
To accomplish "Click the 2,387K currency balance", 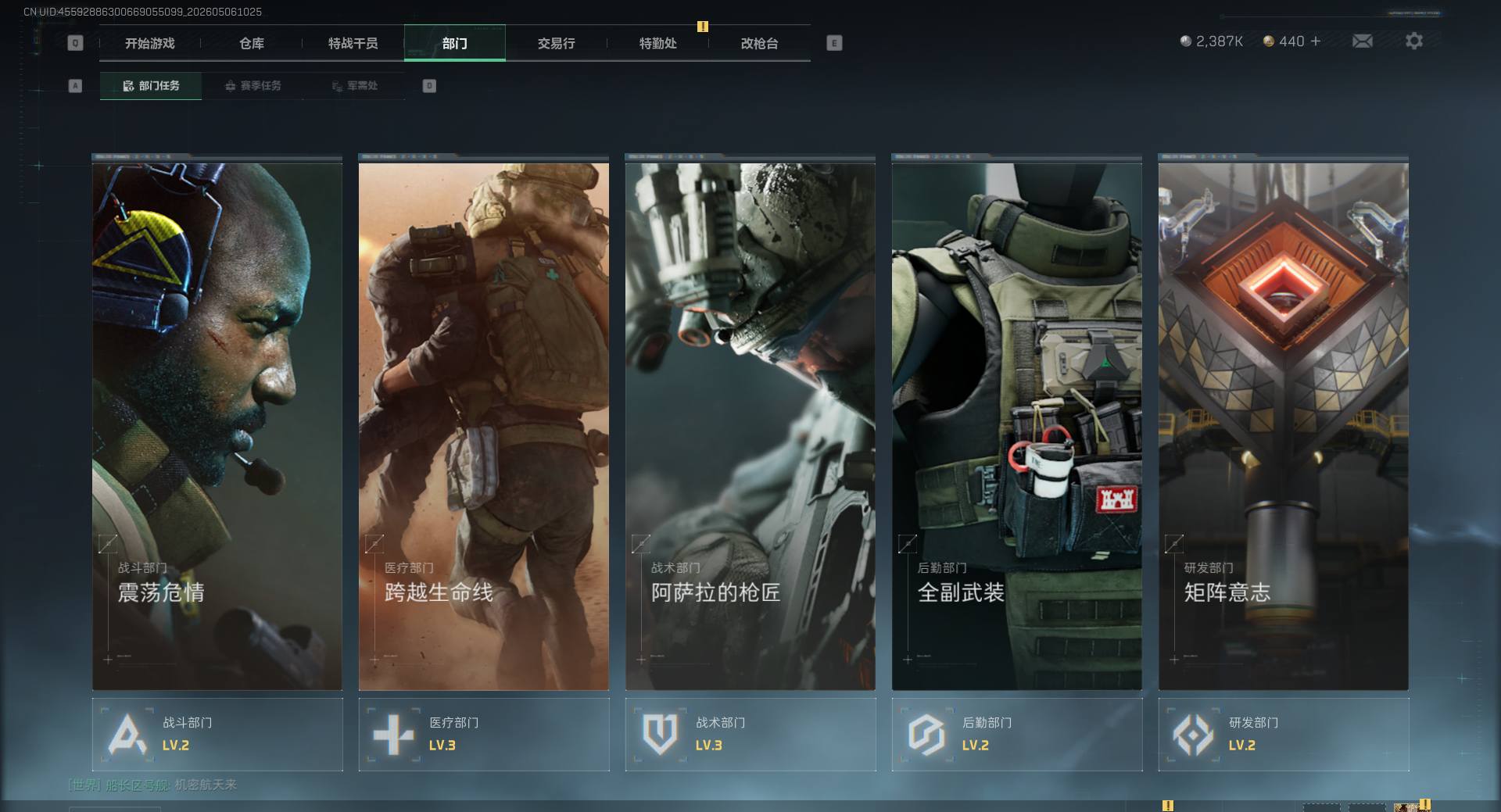I will pyautogui.click(x=1220, y=41).
